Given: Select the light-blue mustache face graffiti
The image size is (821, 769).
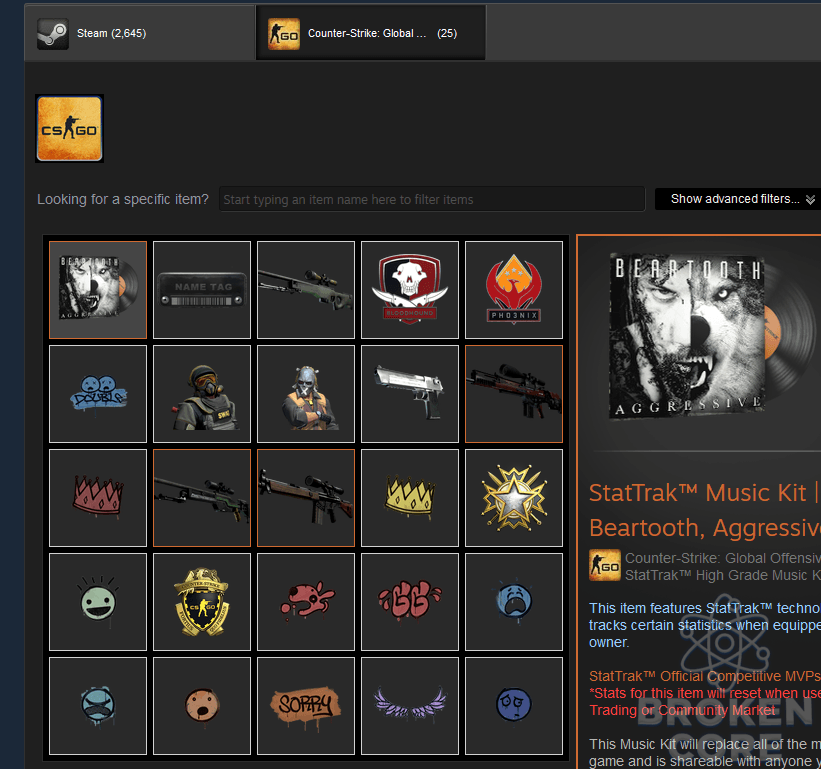Looking at the screenshot, I should 98,706.
